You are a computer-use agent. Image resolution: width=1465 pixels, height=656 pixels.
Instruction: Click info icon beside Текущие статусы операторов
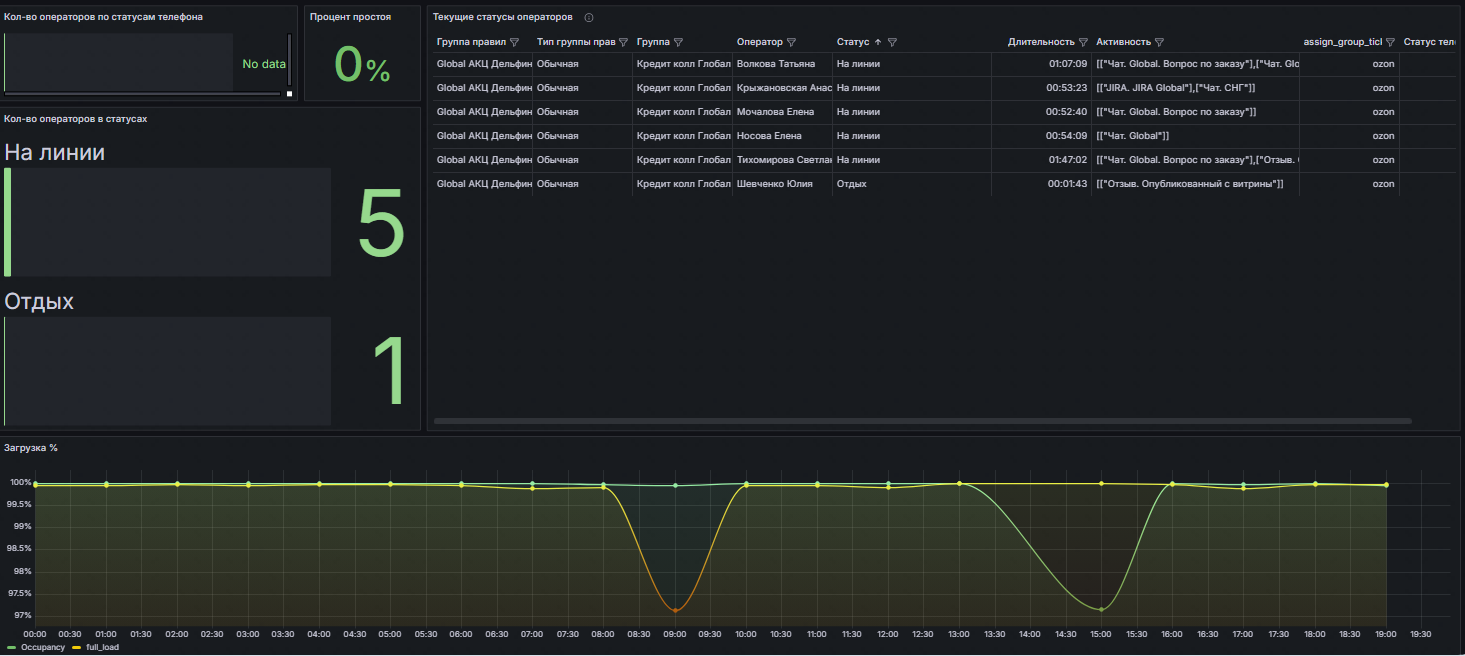589,18
